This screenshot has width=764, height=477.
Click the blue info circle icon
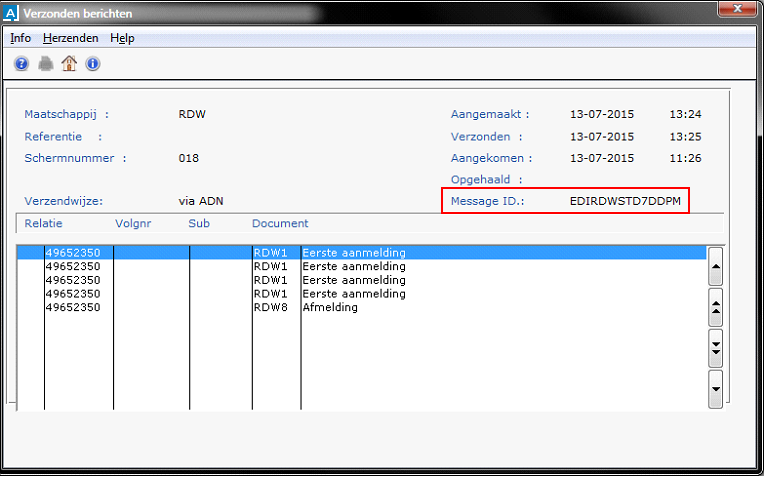93,64
